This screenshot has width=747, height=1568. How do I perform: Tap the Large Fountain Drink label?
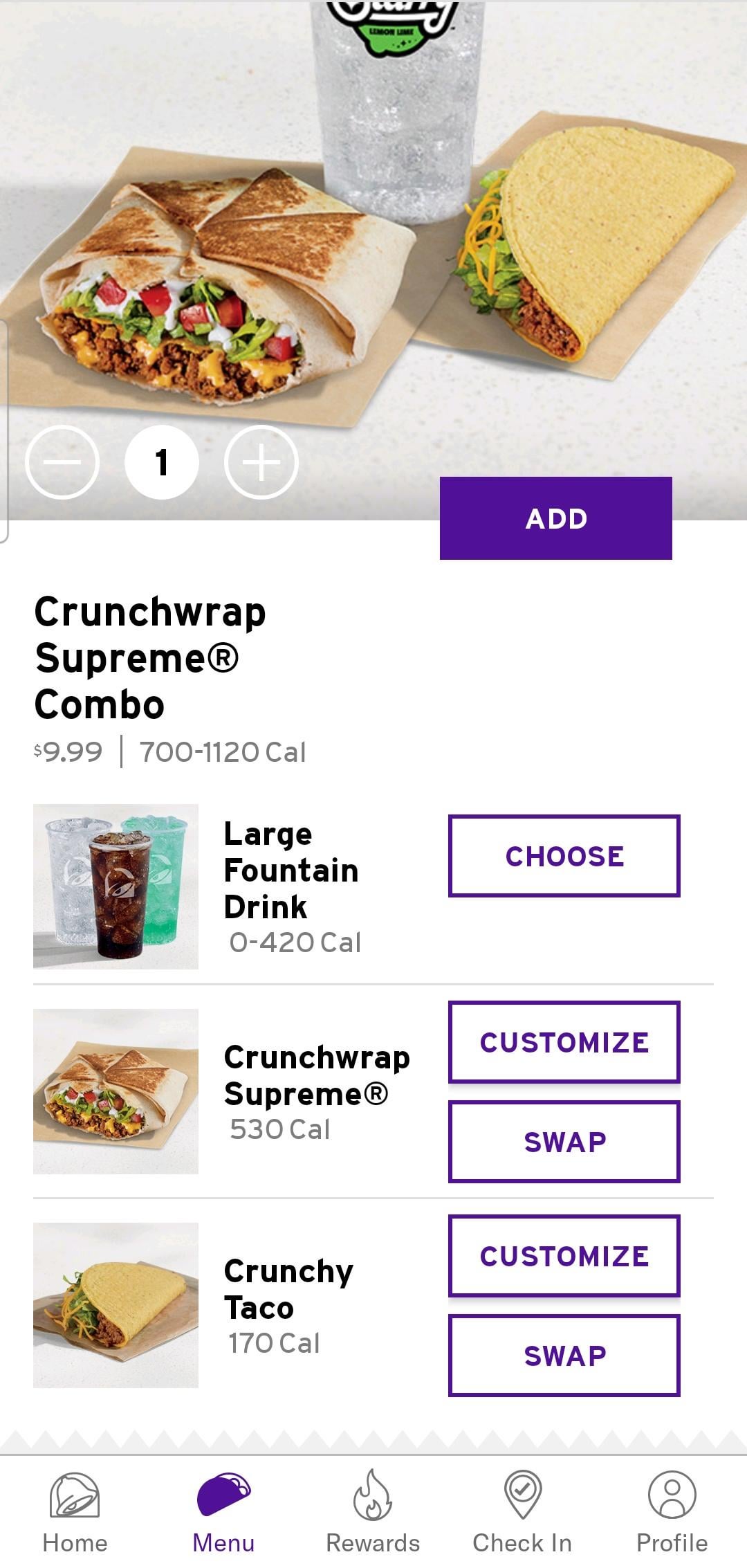291,870
